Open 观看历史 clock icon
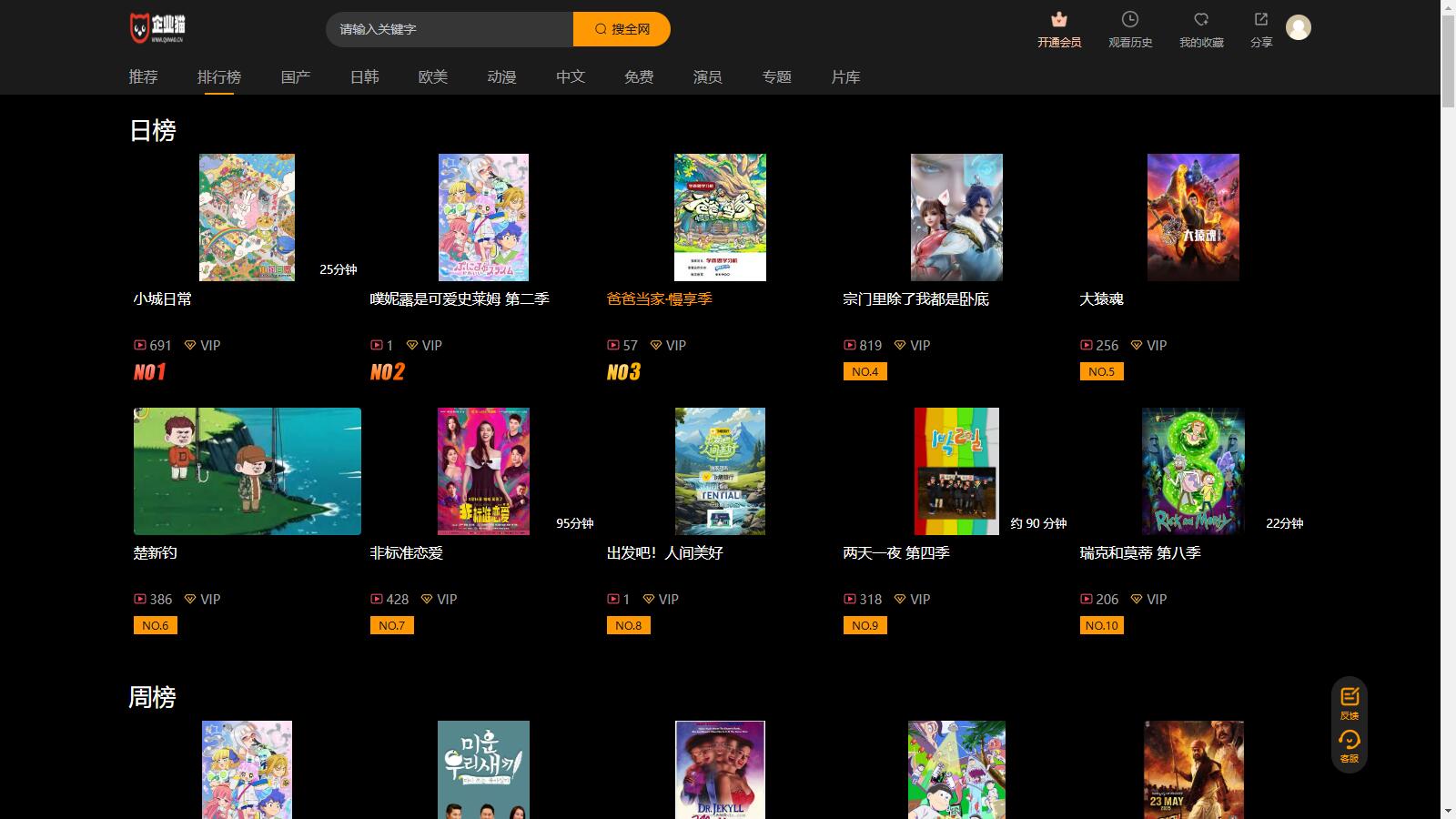Viewport: 1456px width, 819px height. click(1129, 20)
